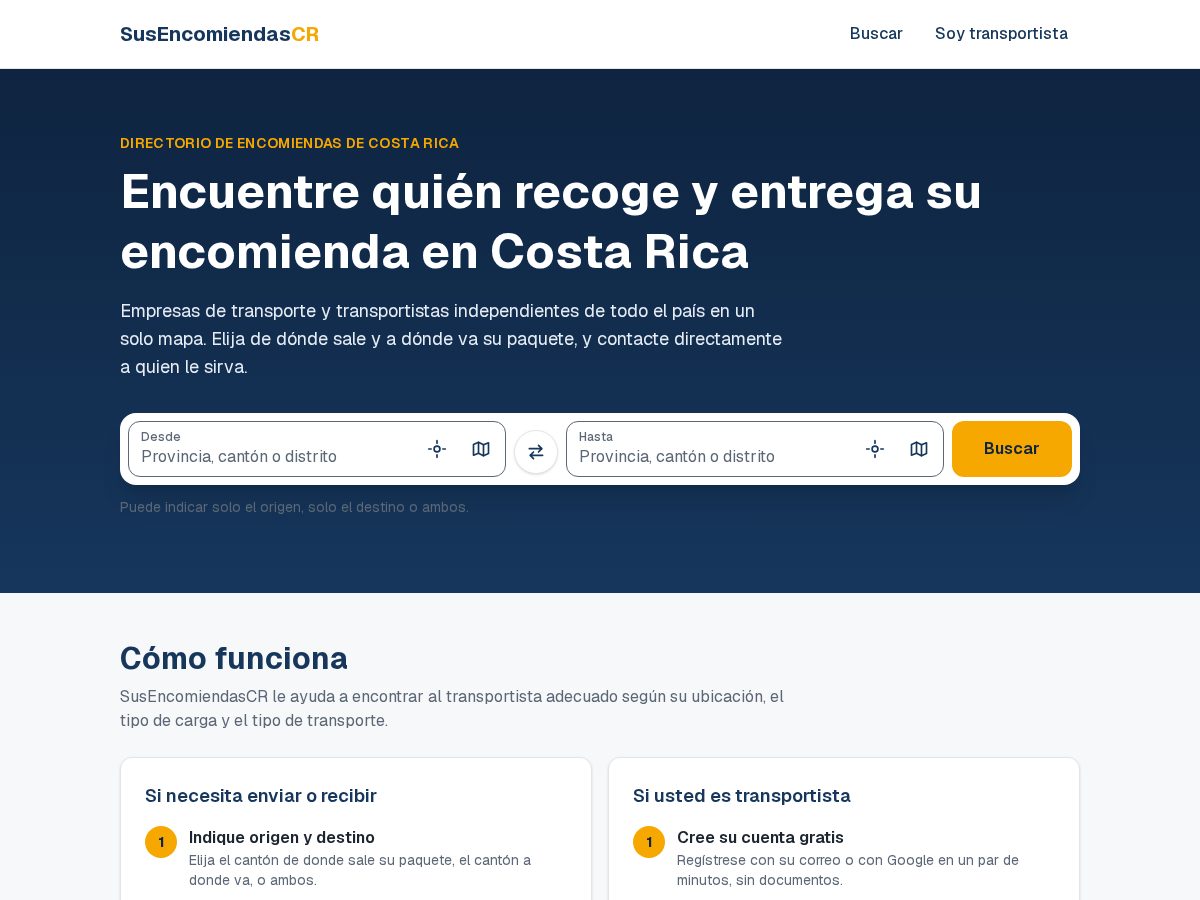Select 'Si usted es transportista' heading
The height and width of the screenshot is (900, 1200).
742,796
